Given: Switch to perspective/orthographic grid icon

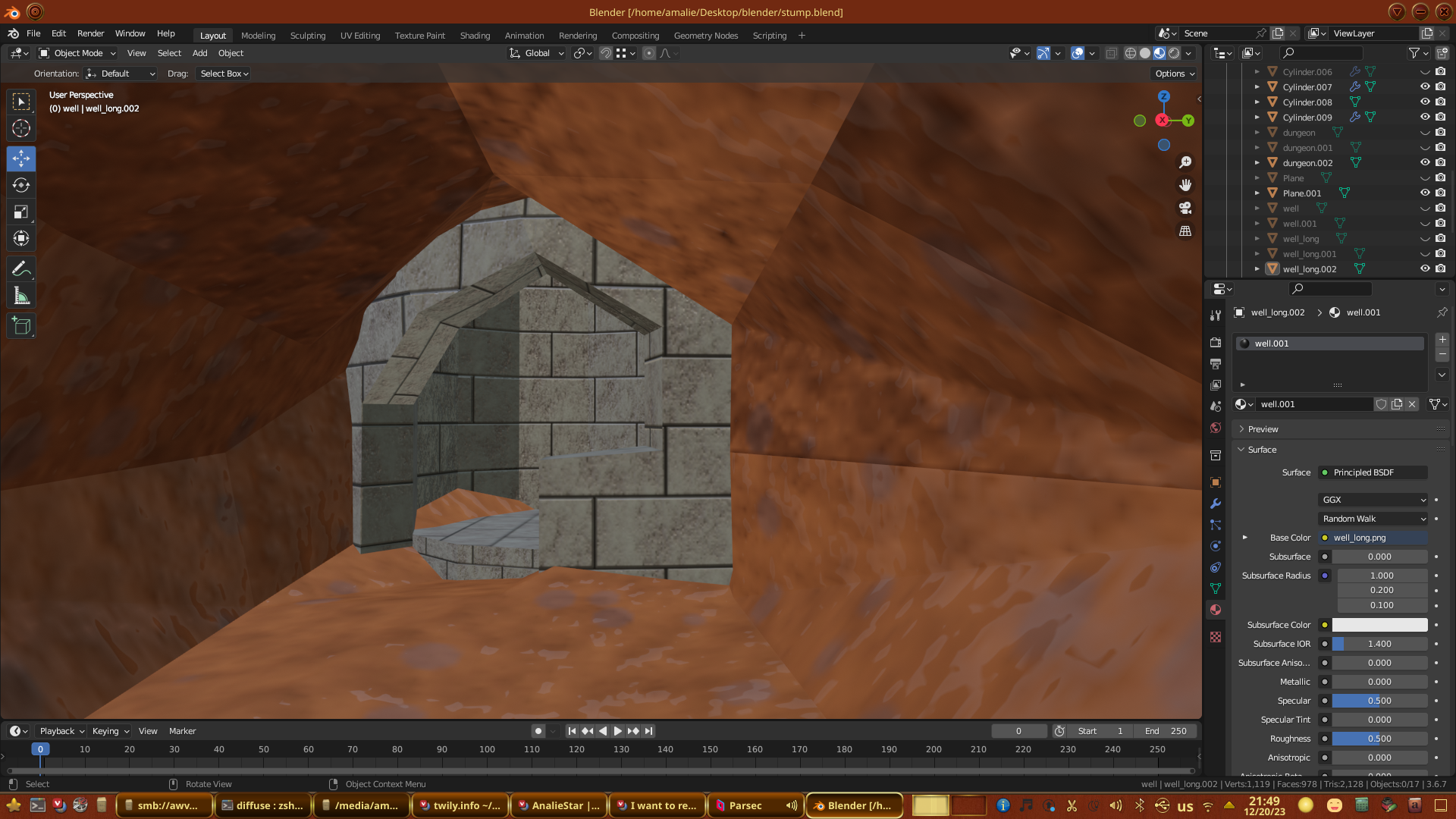Looking at the screenshot, I should [1185, 231].
